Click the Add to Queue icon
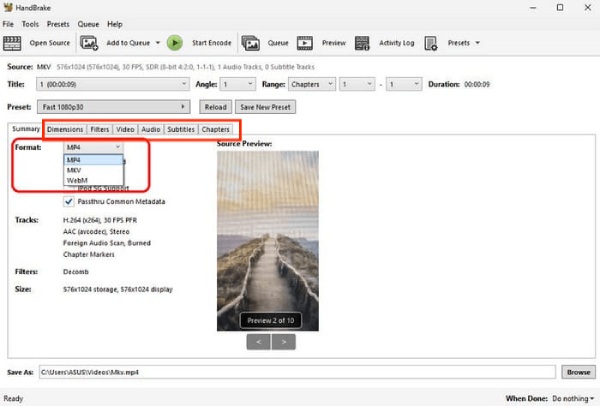 pyautogui.click(x=89, y=43)
